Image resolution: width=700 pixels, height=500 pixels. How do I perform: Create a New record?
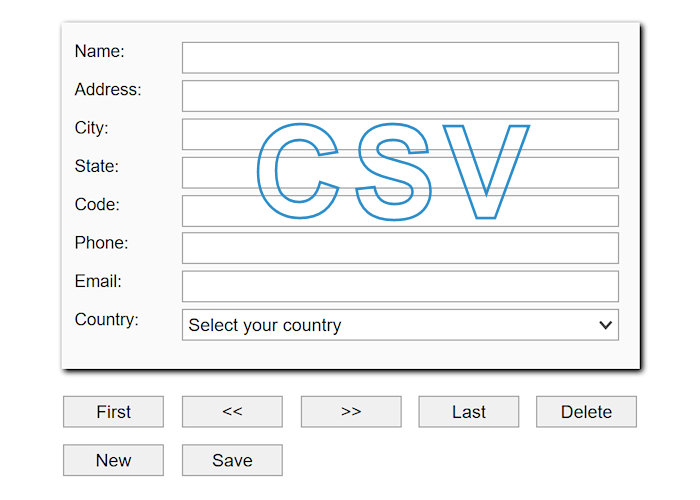113,460
